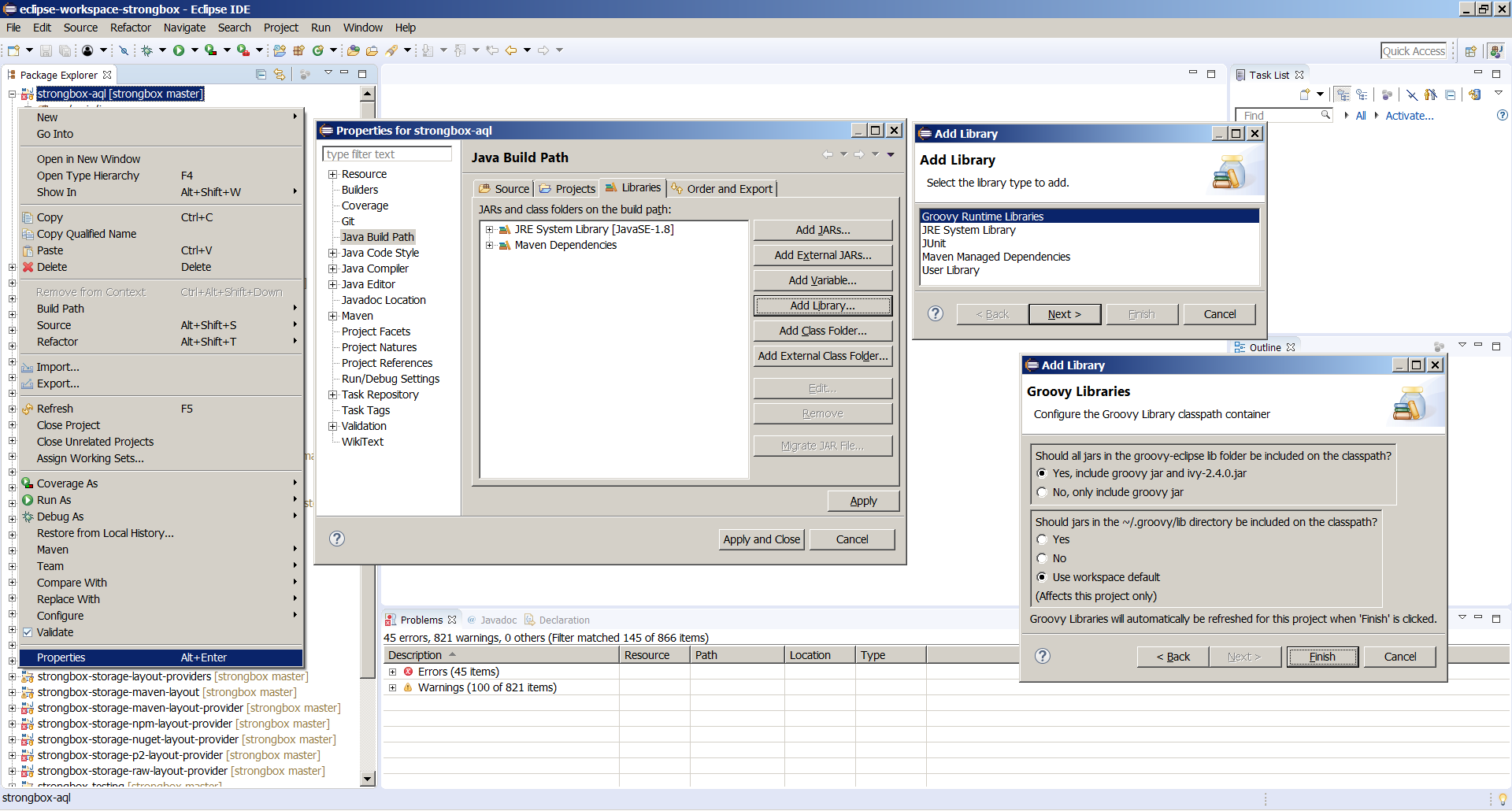Expand the Java Compiler tree node
Screen dimensions: 1512x811
[333, 268]
